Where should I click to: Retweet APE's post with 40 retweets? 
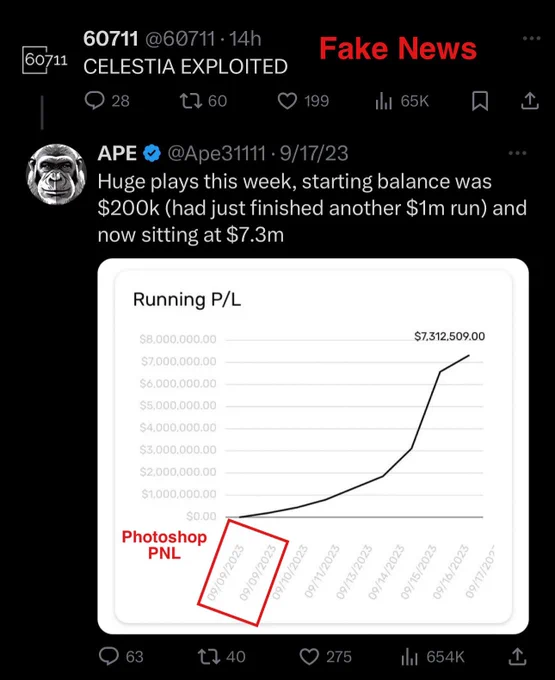(x=222, y=656)
